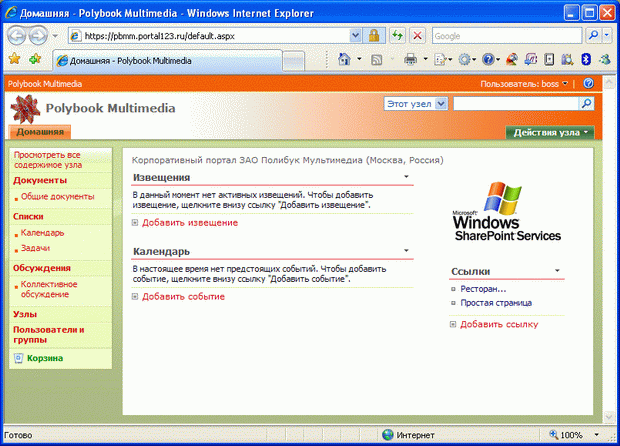620x446 pixels.
Task: Open the Извещения web part title
Action: (161, 178)
